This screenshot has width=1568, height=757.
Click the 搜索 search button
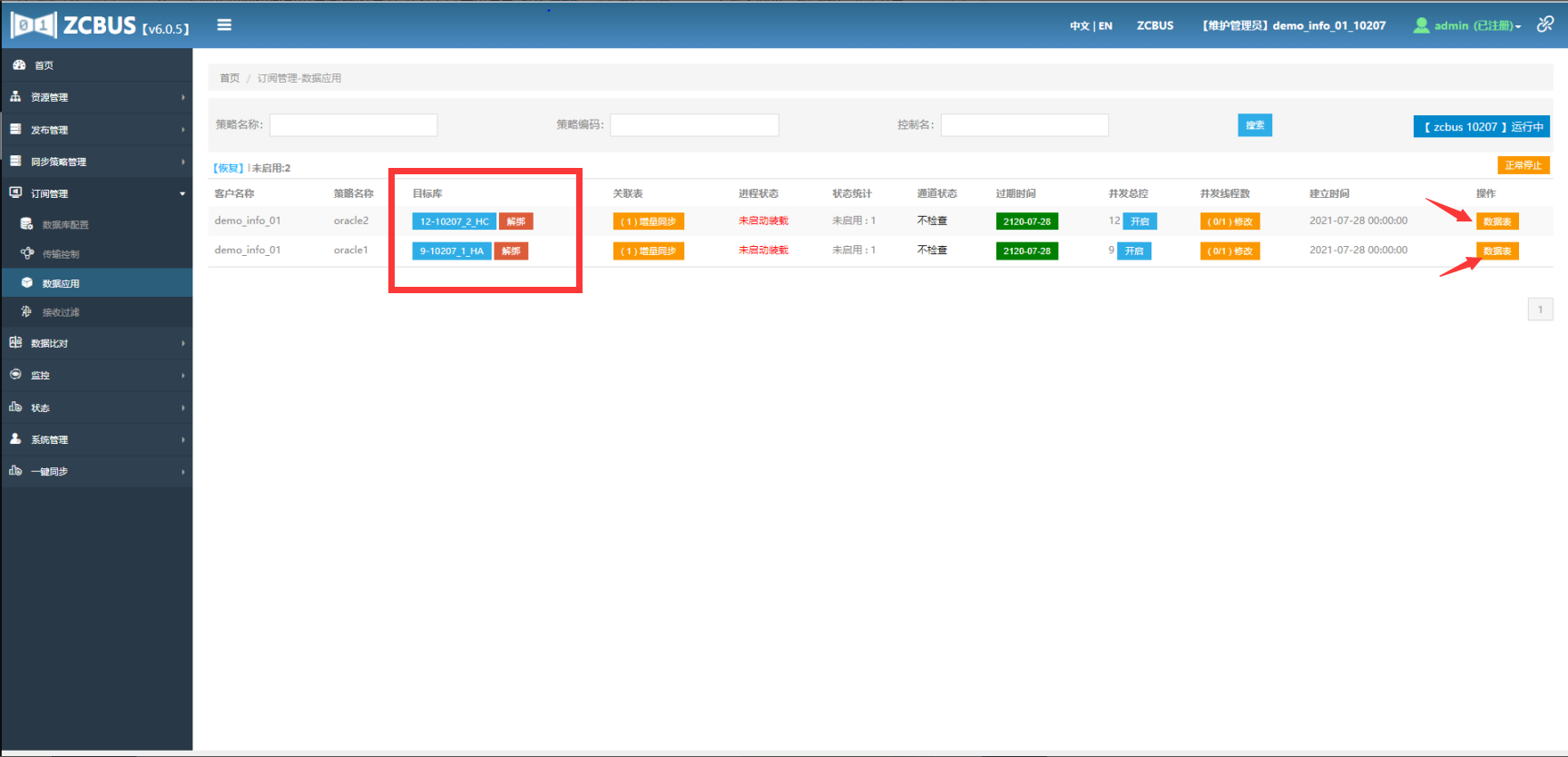[1254, 125]
